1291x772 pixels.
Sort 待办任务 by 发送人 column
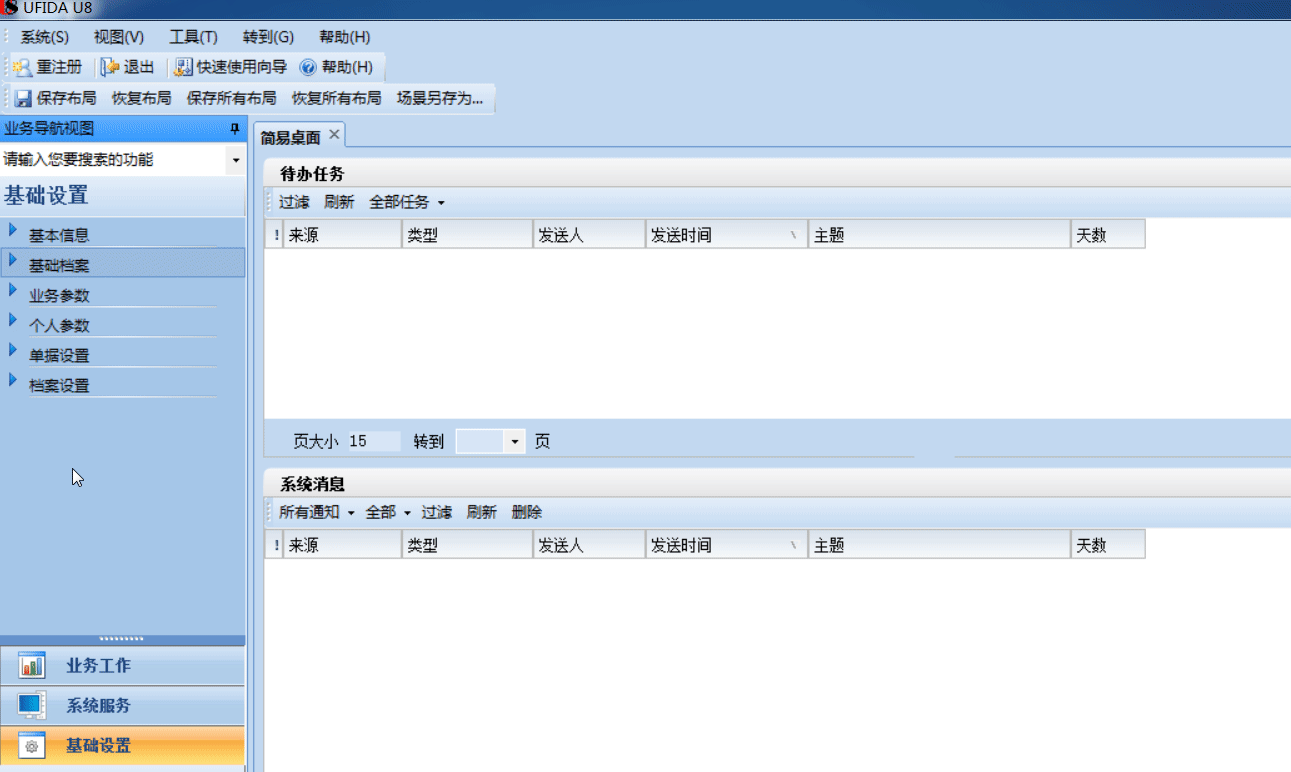(589, 235)
